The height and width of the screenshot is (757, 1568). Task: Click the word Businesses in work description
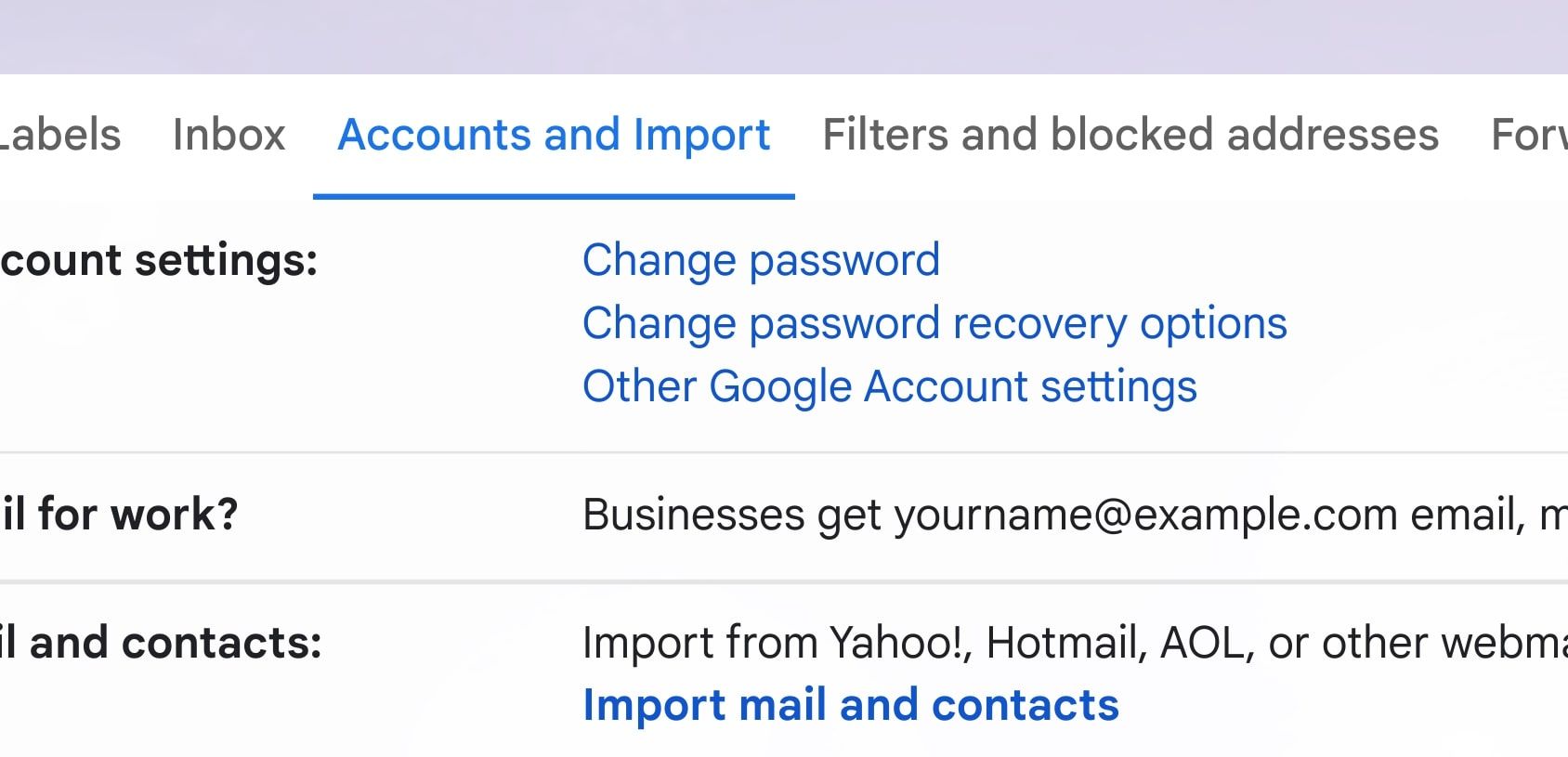pos(693,515)
